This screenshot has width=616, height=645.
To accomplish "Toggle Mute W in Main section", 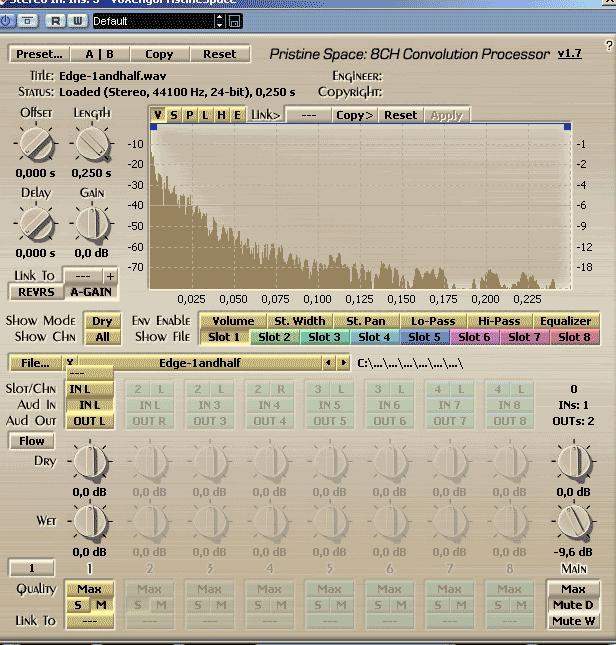I will point(573,621).
